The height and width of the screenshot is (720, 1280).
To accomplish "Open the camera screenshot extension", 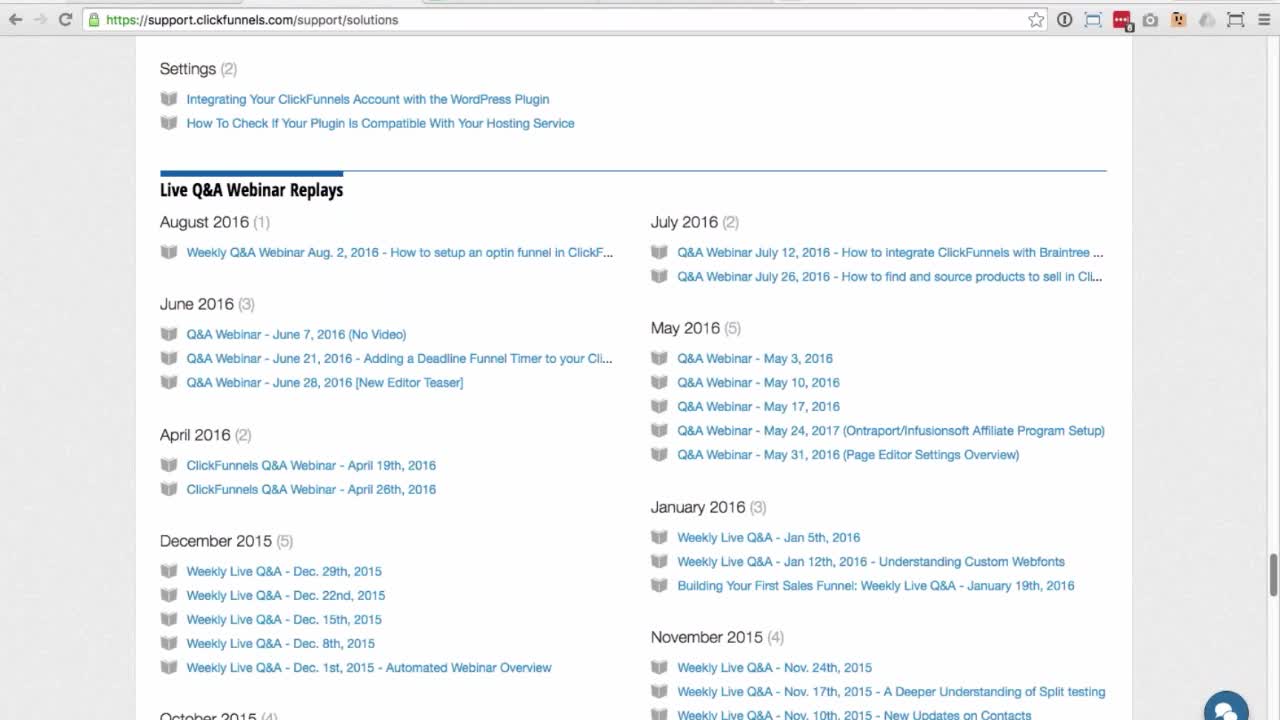I will click(1150, 19).
